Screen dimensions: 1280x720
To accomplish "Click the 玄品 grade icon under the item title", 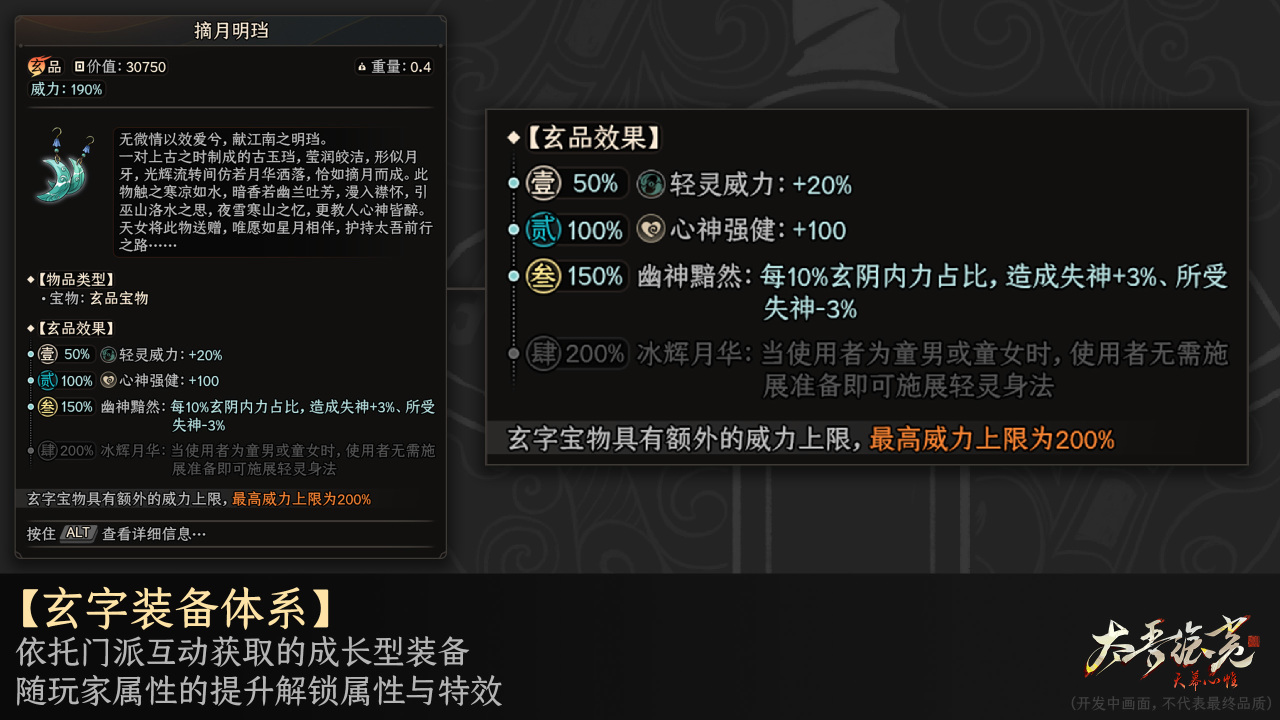I will point(38,67).
